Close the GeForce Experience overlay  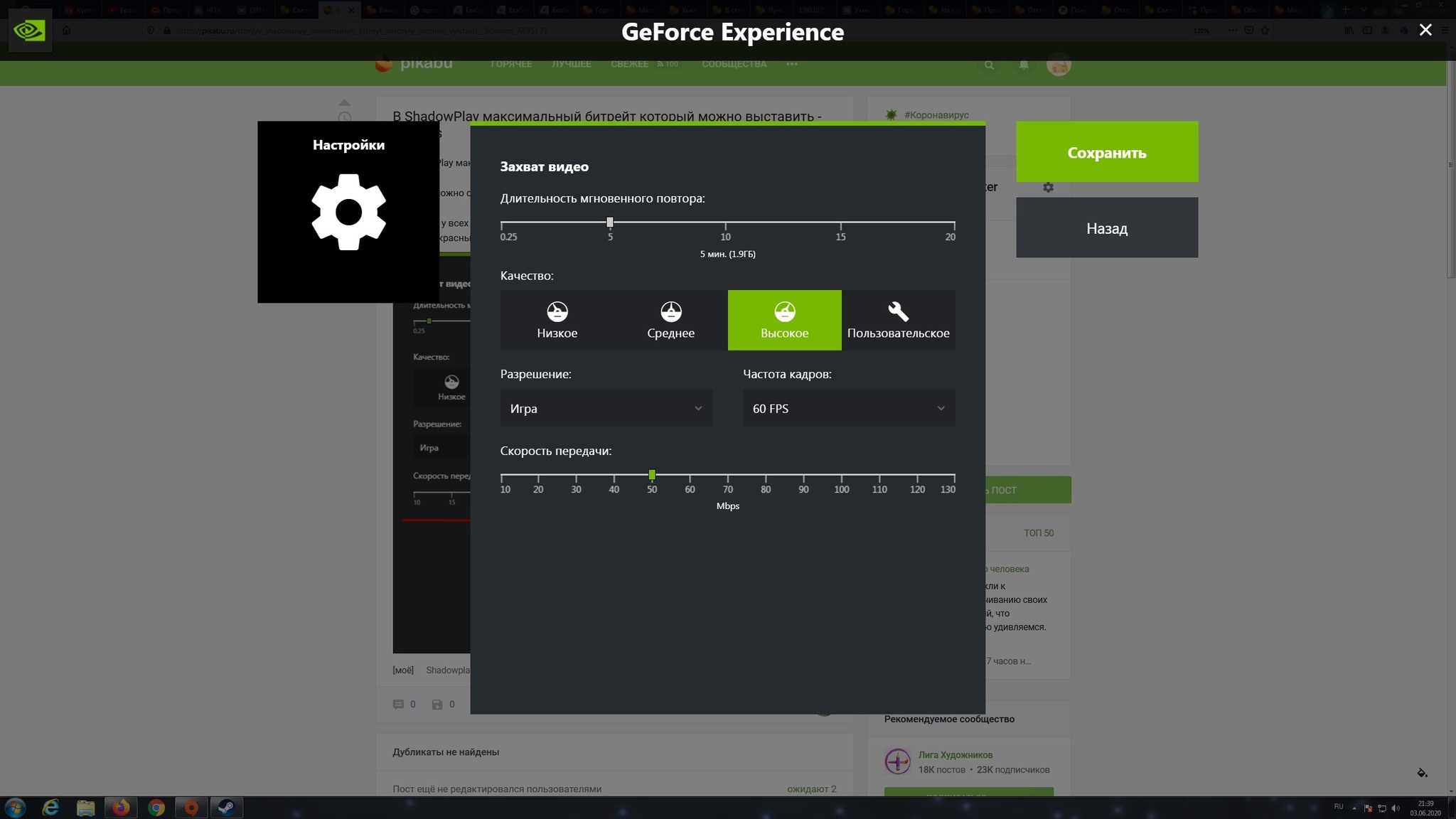(1425, 30)
